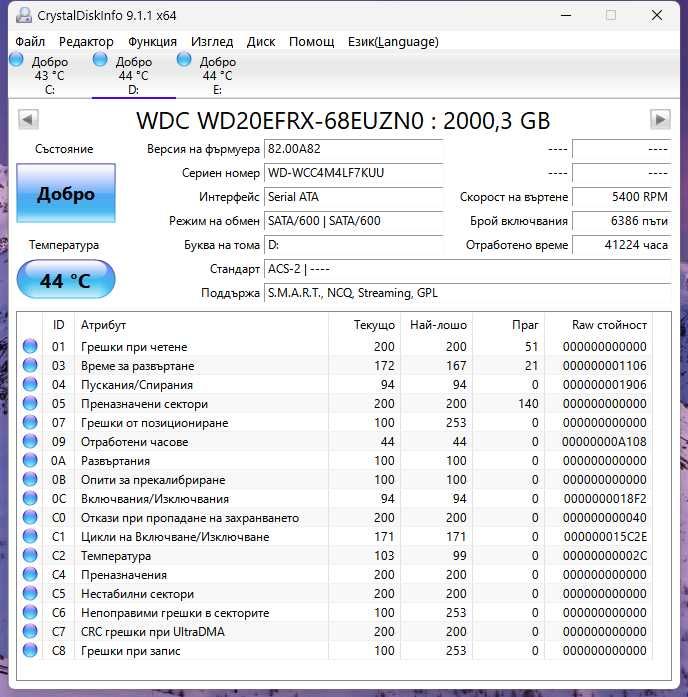Click the Raw стойност column header

pos(599,325)
